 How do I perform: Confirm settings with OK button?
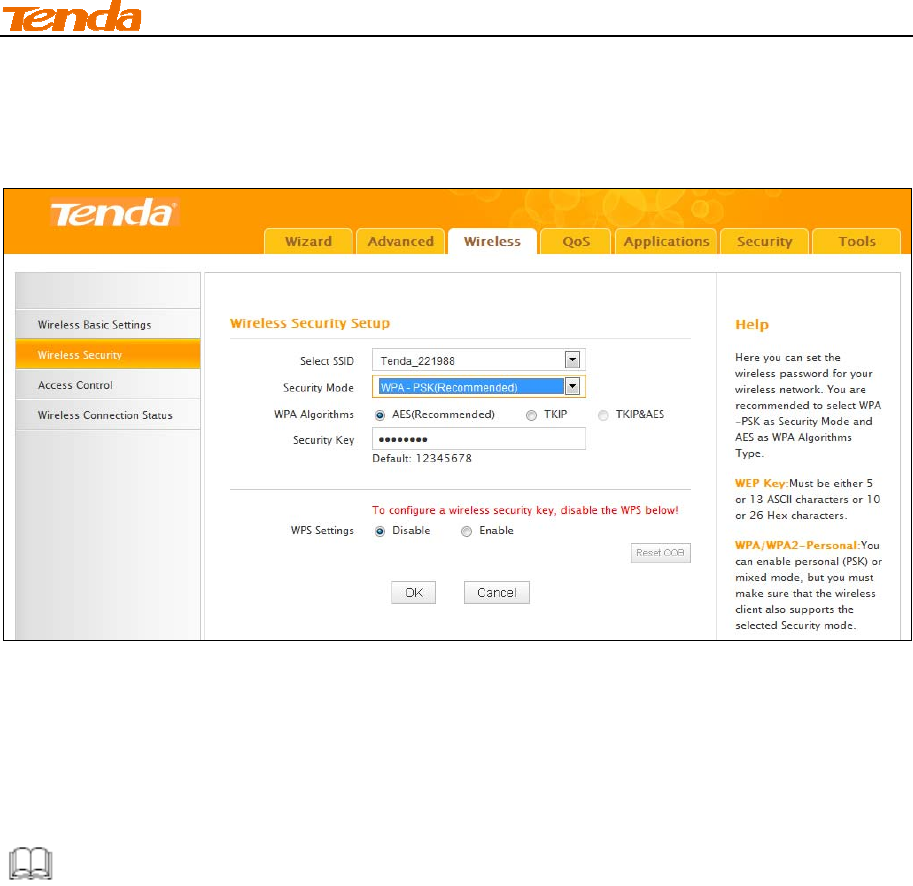coord(413,593)
